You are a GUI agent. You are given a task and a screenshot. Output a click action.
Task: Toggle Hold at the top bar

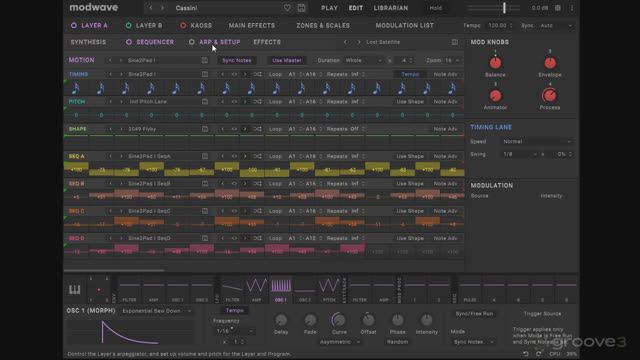click(436, 8)
